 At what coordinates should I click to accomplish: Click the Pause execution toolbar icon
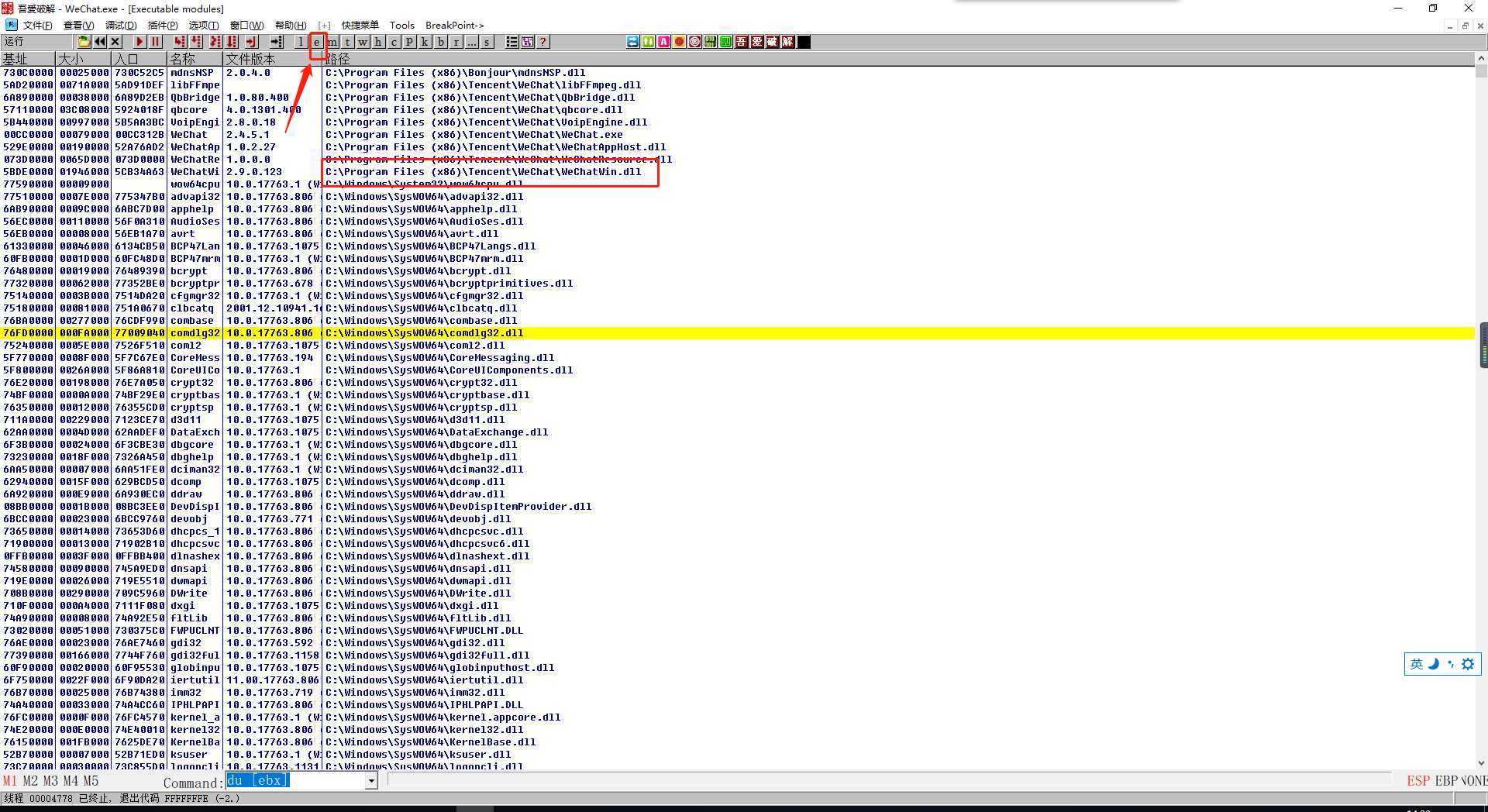pyautogui.click(x=155, y=42)
